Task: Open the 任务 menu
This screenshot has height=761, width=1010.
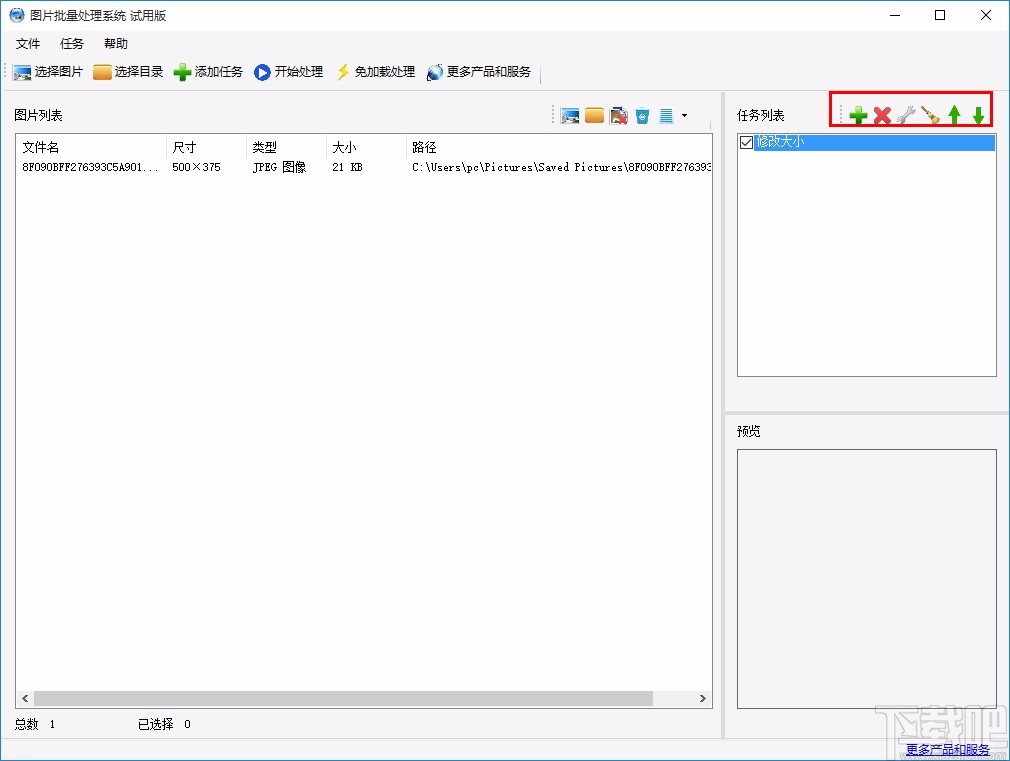Action: 70,43
